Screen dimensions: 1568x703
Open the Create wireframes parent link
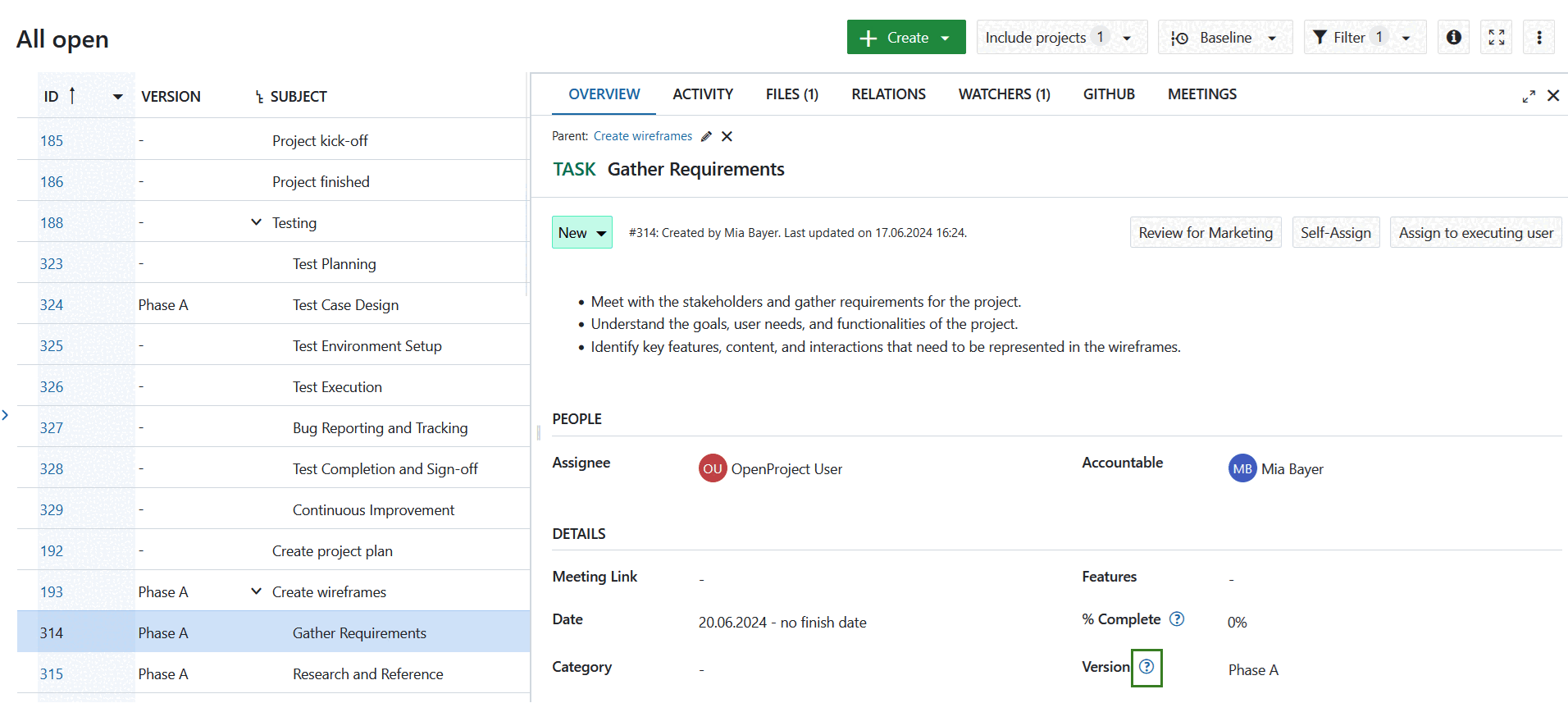[x=642, y=136]
